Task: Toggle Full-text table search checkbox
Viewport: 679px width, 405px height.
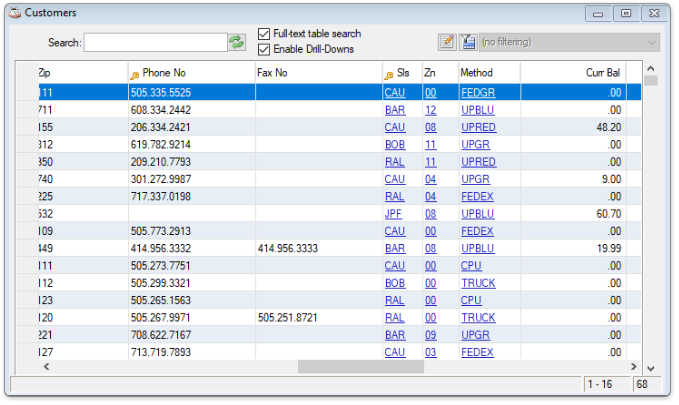Action: point(264,34)
